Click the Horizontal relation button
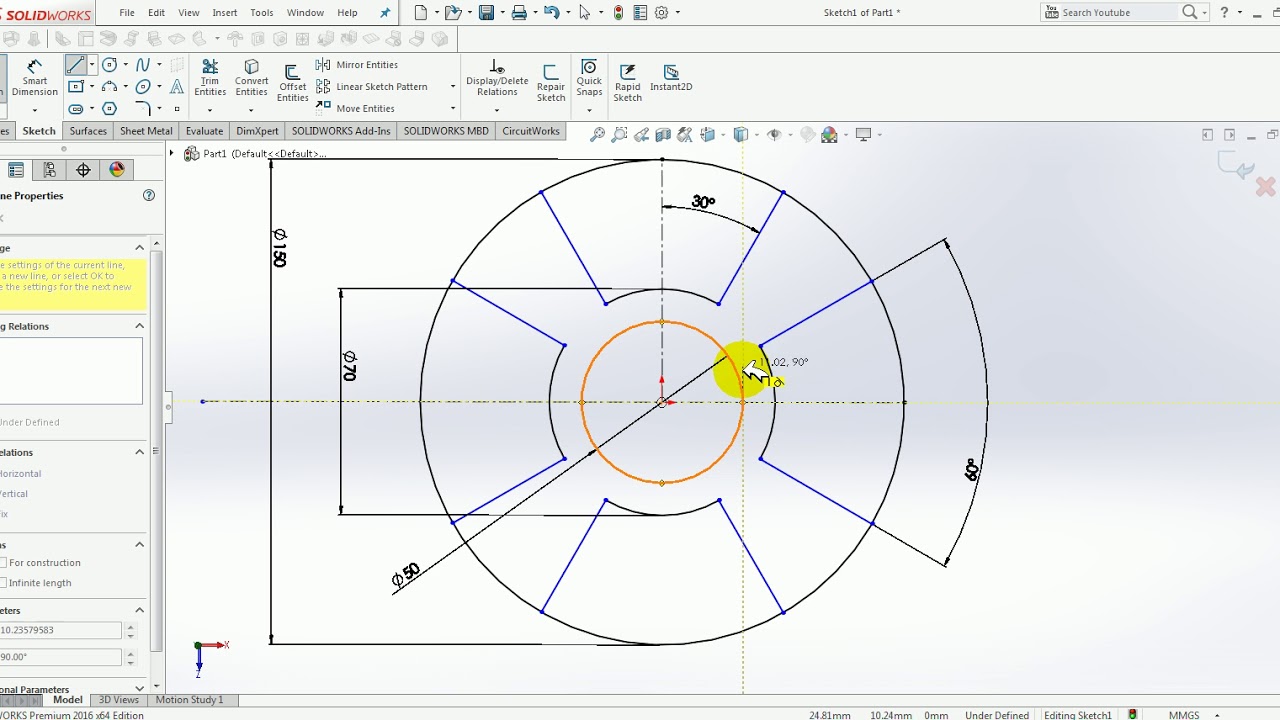This screenshot has height=720, width=1280. [x=20, y=474]
